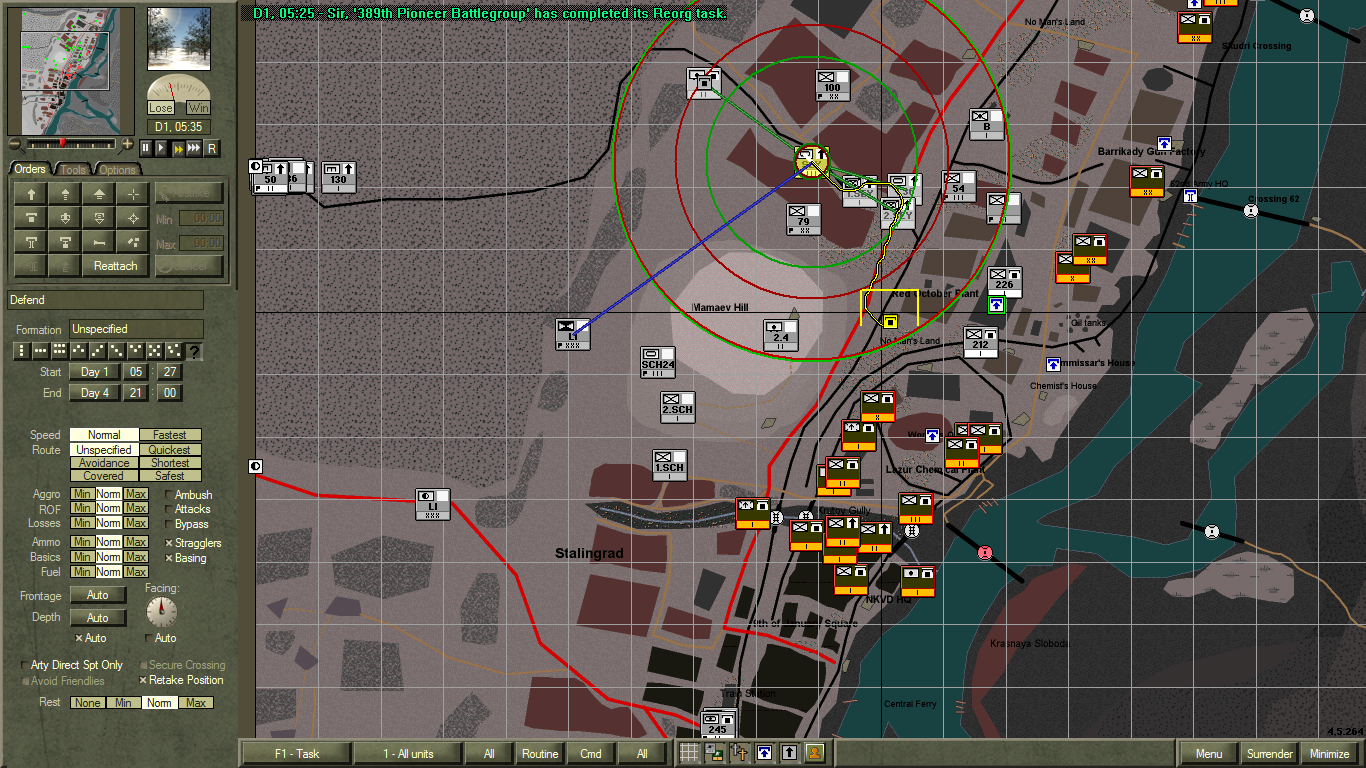Click the black up-arrow icon in bottom bar

(789, 753)
